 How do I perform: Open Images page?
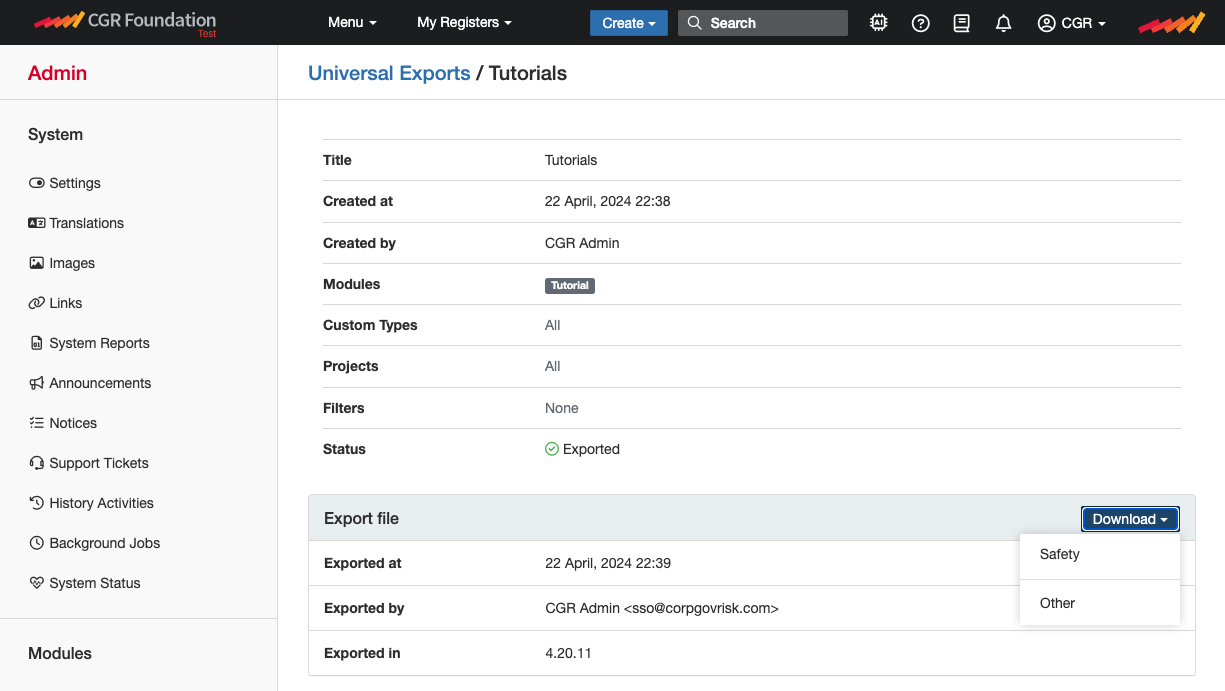(x=72, y=263)
